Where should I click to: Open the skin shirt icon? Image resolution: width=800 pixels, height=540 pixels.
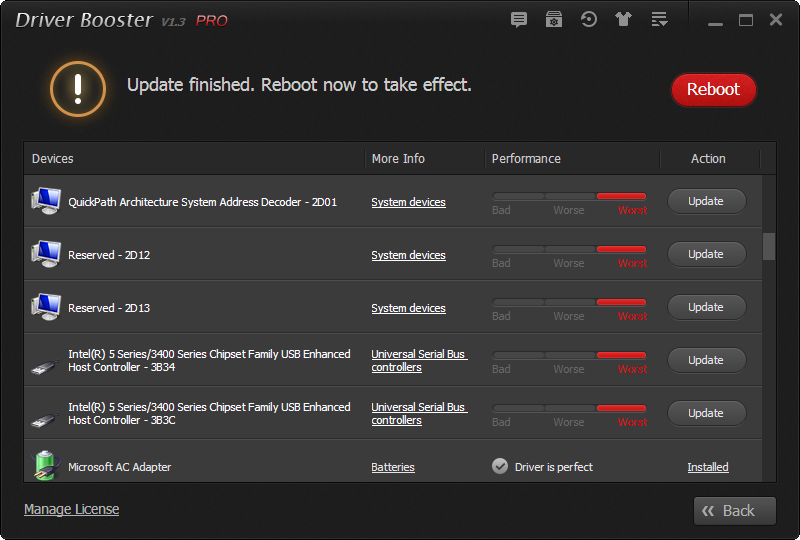click(x=624, y=20)
